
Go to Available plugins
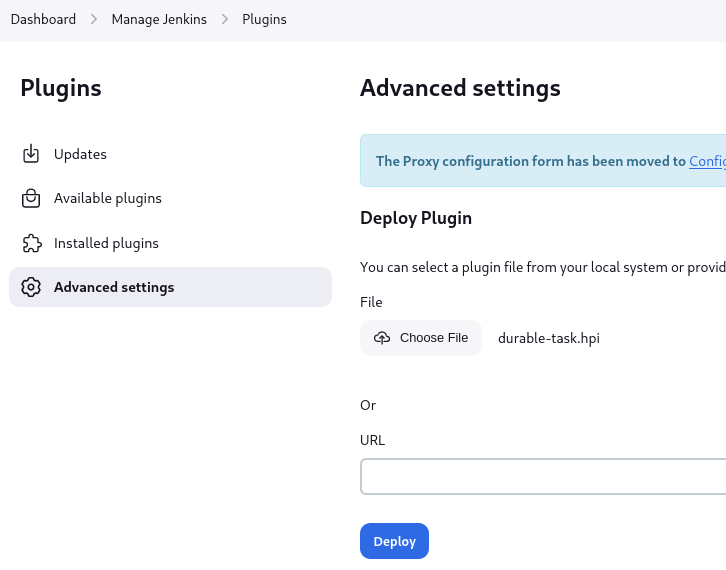(x=170, y=198)
